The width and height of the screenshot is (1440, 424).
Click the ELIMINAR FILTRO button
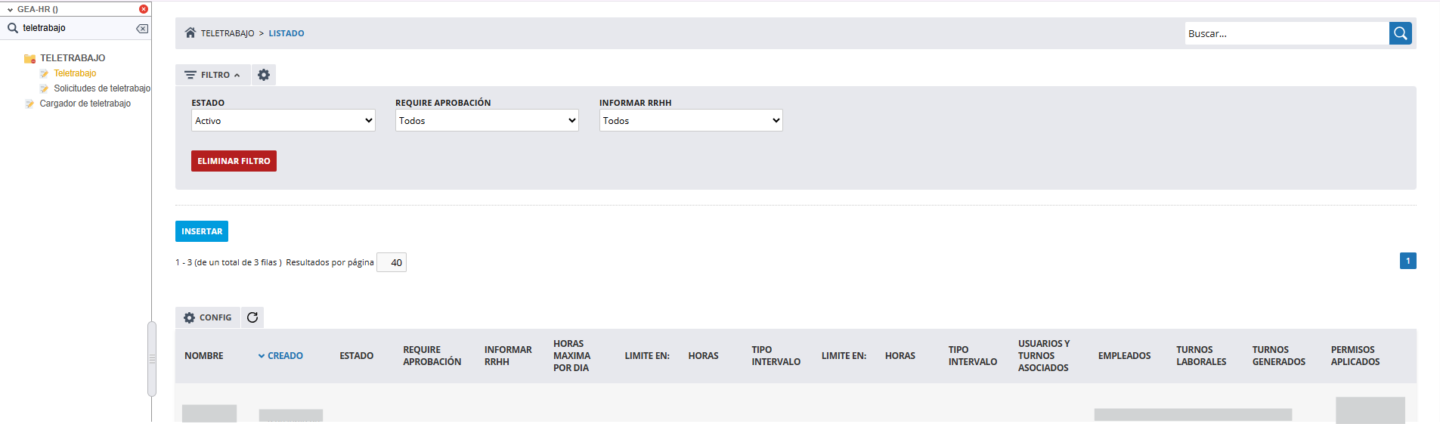click(x=233, y=161)
